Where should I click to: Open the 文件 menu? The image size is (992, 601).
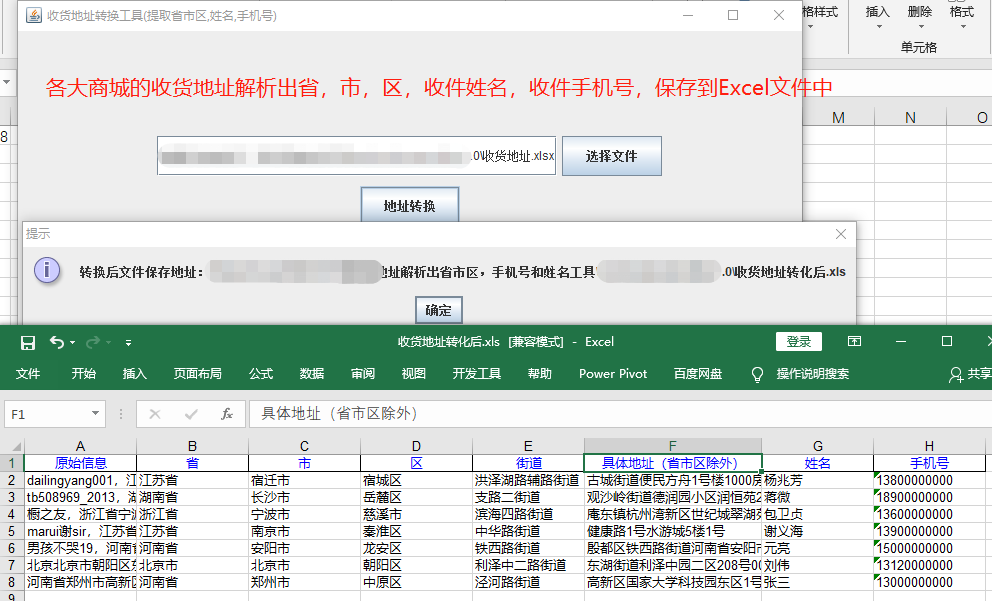coord(28,374)
